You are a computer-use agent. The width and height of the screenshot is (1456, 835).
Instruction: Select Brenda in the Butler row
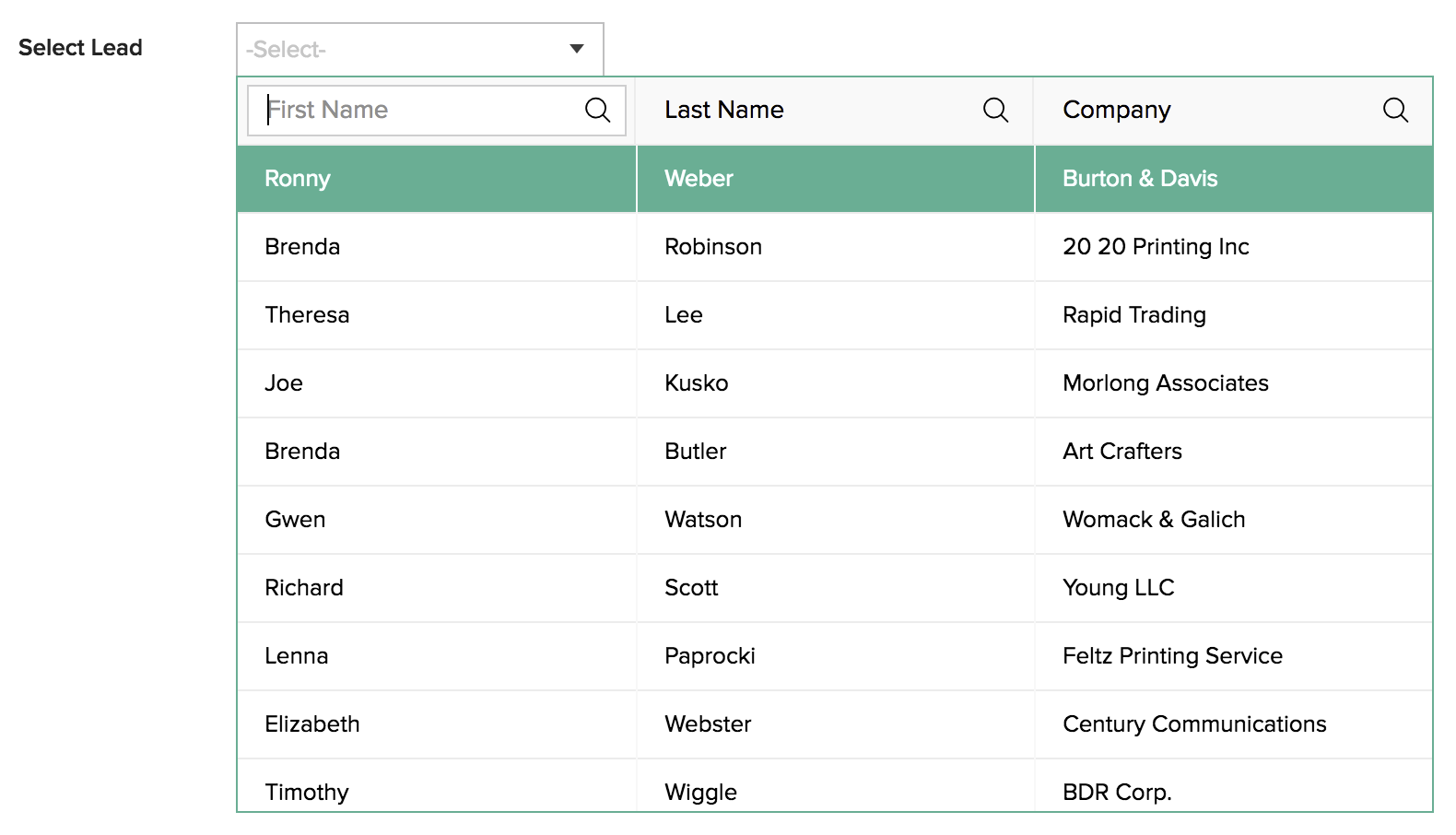tap(302, 452)
